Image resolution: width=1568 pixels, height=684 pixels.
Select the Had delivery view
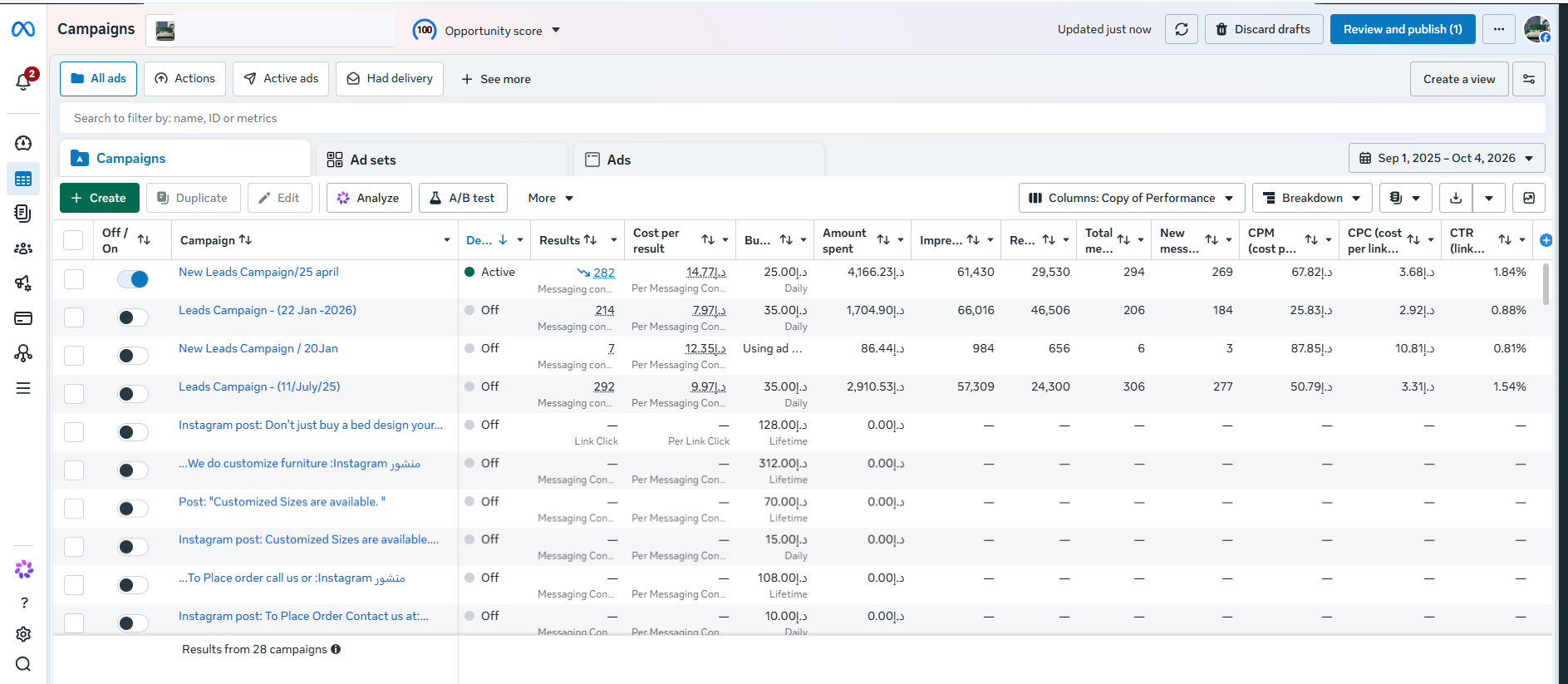point(390,79)
